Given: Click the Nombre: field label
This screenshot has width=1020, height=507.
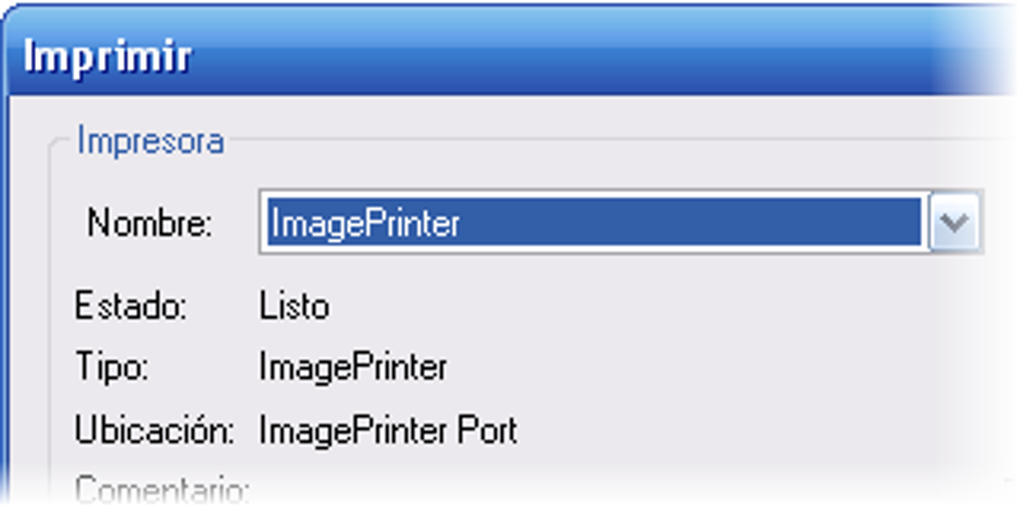Looking at the screenshot, I should (150, 223).
